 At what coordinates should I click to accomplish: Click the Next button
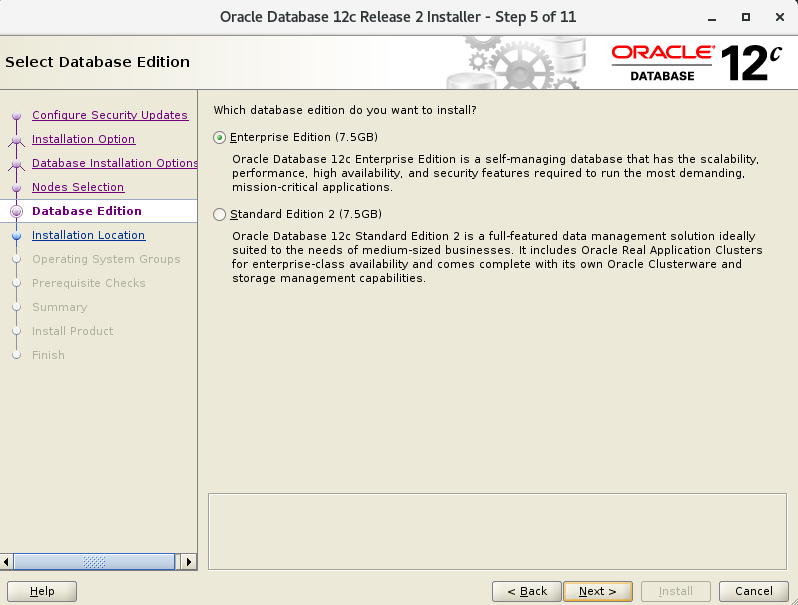coord(597,591)
